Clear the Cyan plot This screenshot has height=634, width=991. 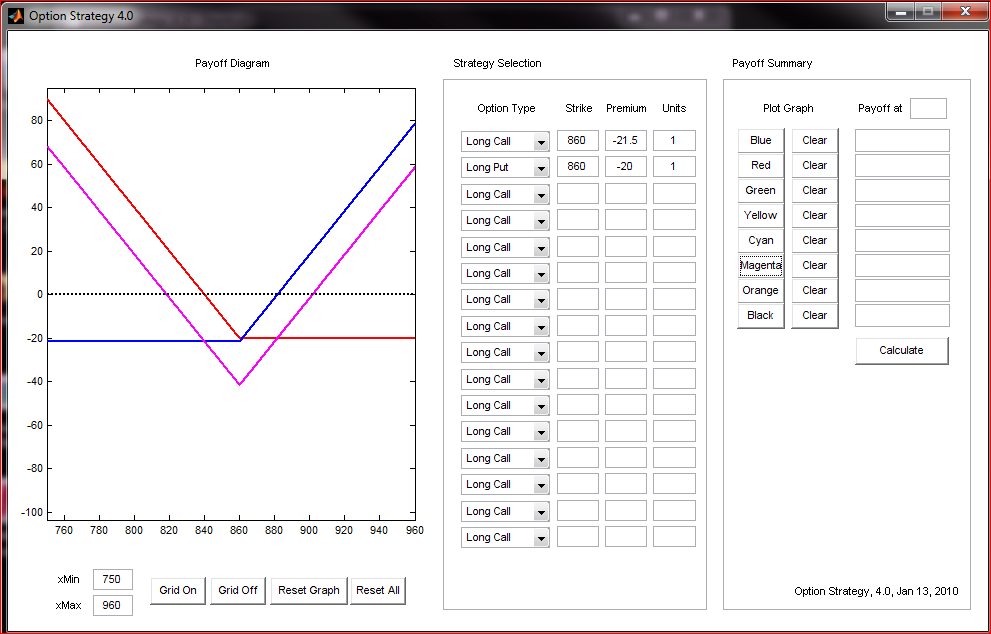[x=815, y=240]
